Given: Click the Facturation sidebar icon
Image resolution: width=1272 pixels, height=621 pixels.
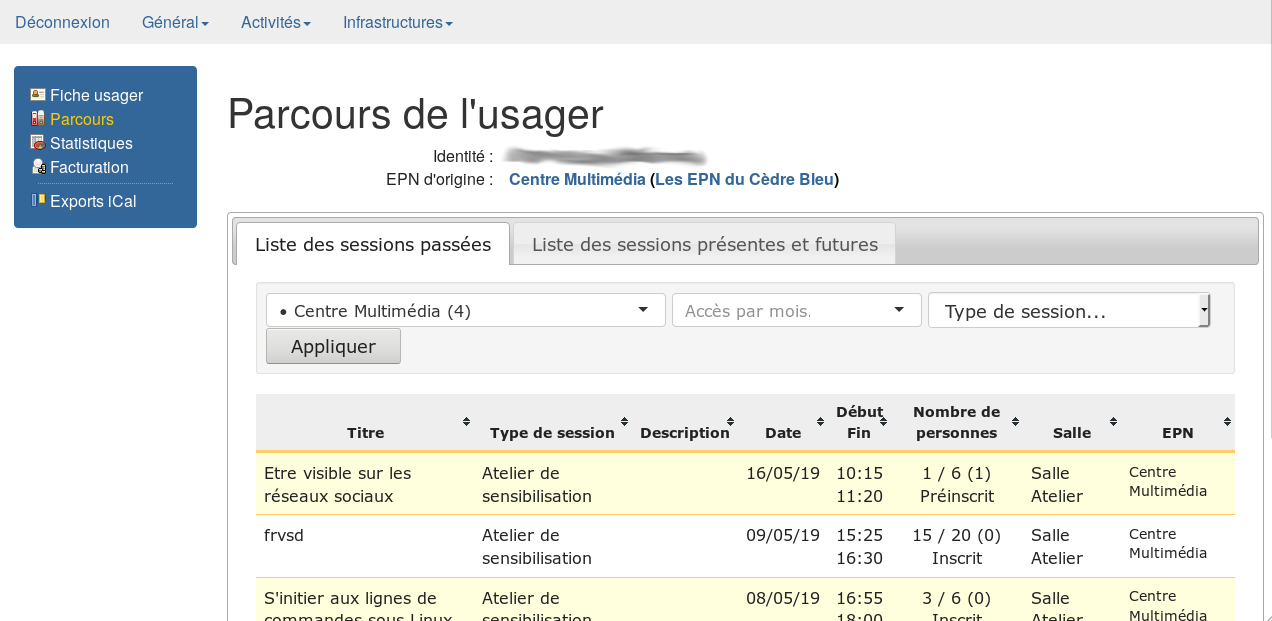Looking at the screenshot, I should [38, 167].
